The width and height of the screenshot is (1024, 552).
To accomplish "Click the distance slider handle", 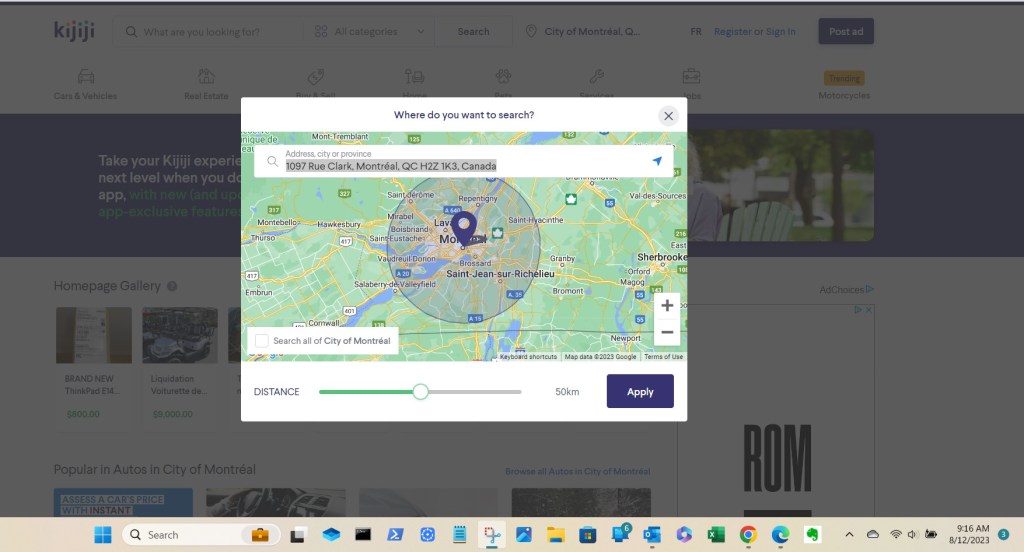I will coord(421,392).
